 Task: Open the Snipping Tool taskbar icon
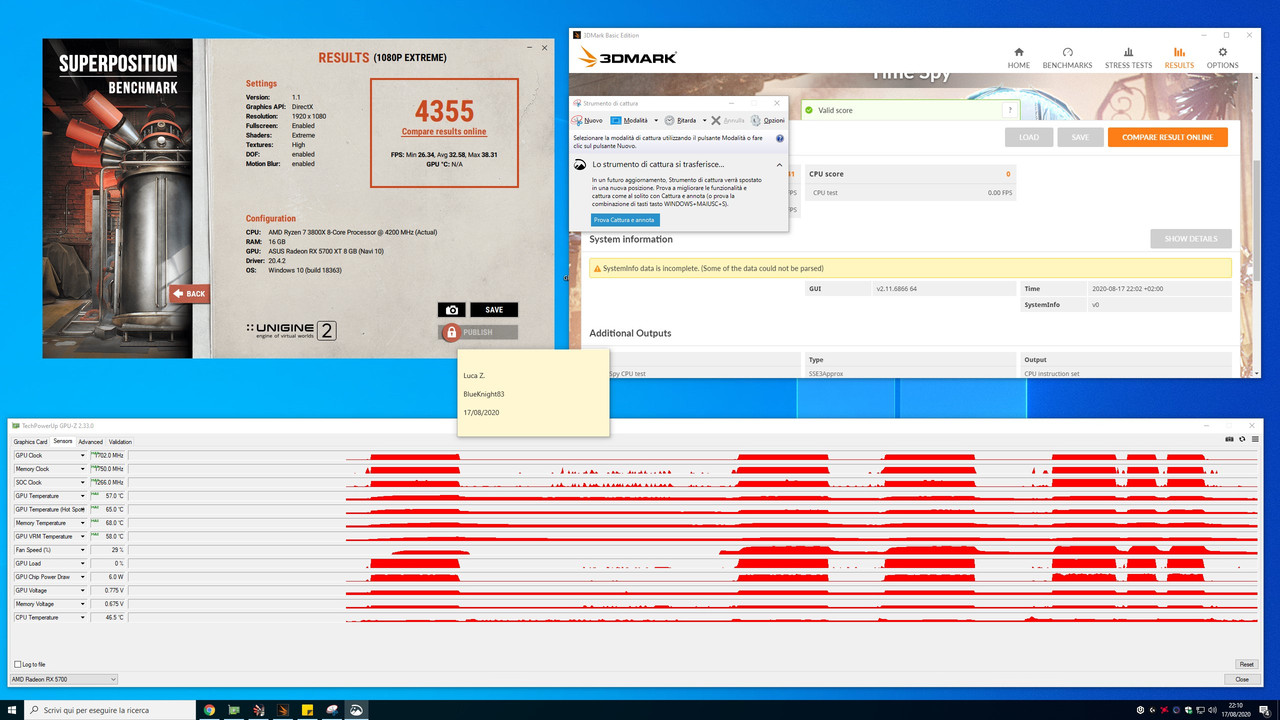pyautogui.click(x=331, y=710)
